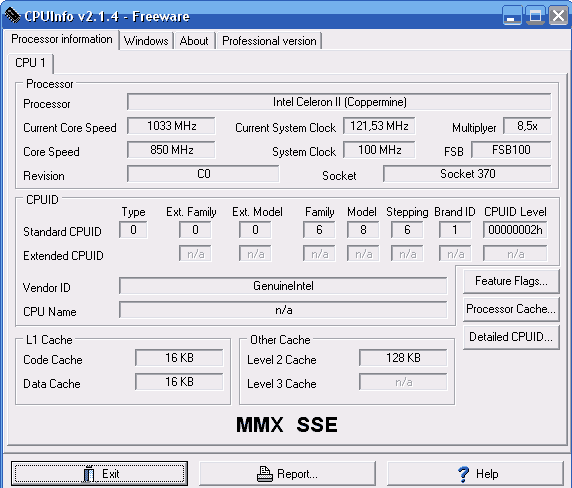Click the C0 revision field

(x=203, y=174)
